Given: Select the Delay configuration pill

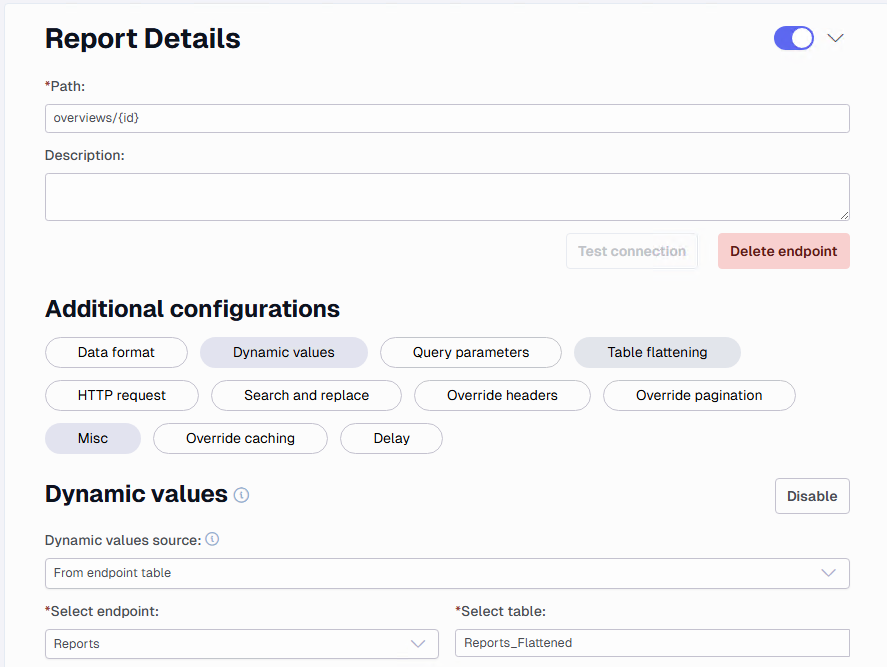Looking at the screenshot, I should [391, 438].
